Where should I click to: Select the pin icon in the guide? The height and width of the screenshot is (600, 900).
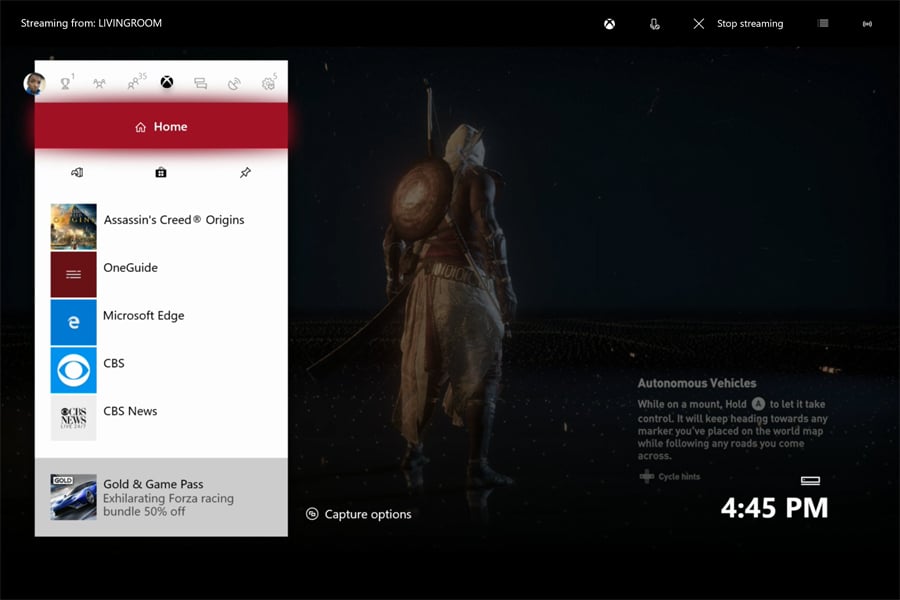245,172
